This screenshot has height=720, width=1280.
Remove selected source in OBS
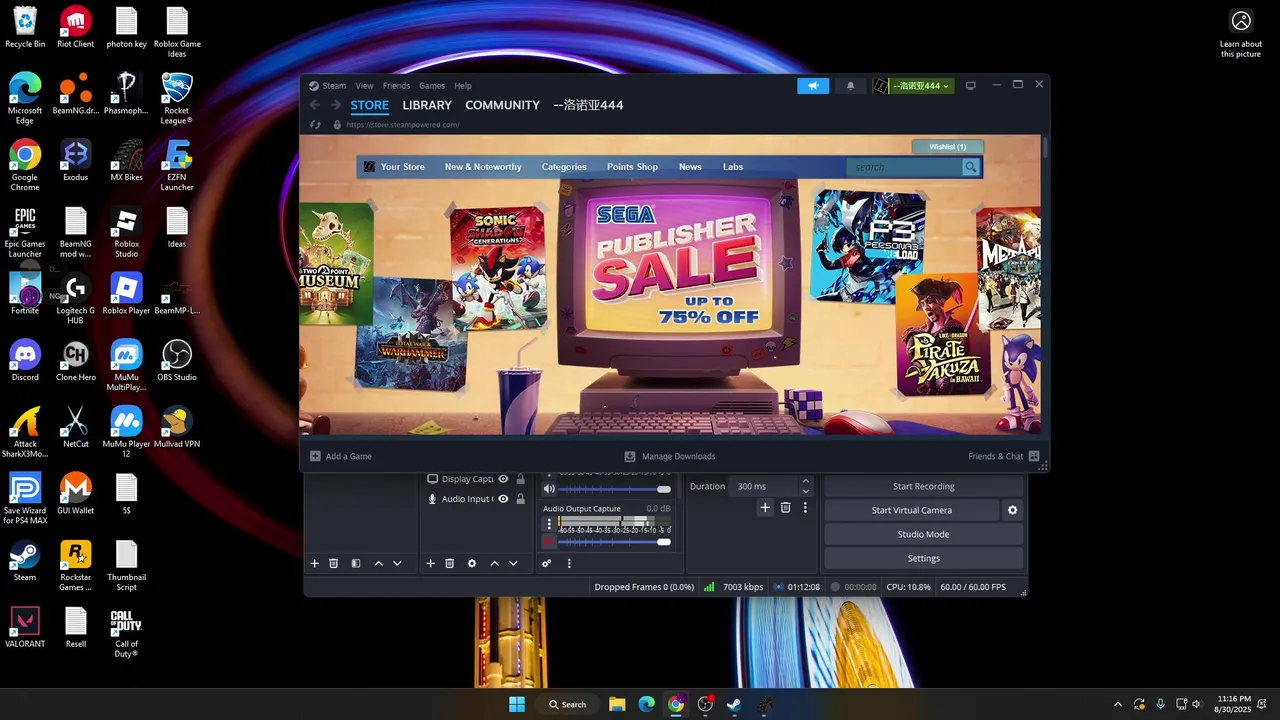point(450,564)
